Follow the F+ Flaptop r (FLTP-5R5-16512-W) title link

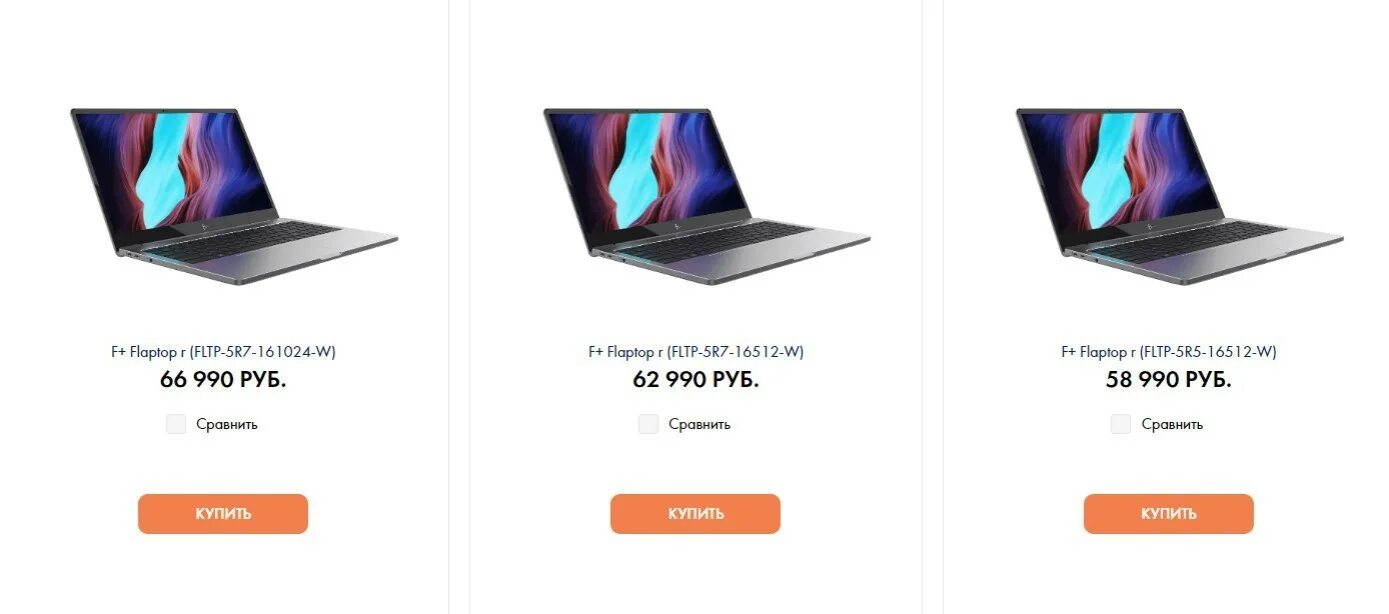[1169, 352]
